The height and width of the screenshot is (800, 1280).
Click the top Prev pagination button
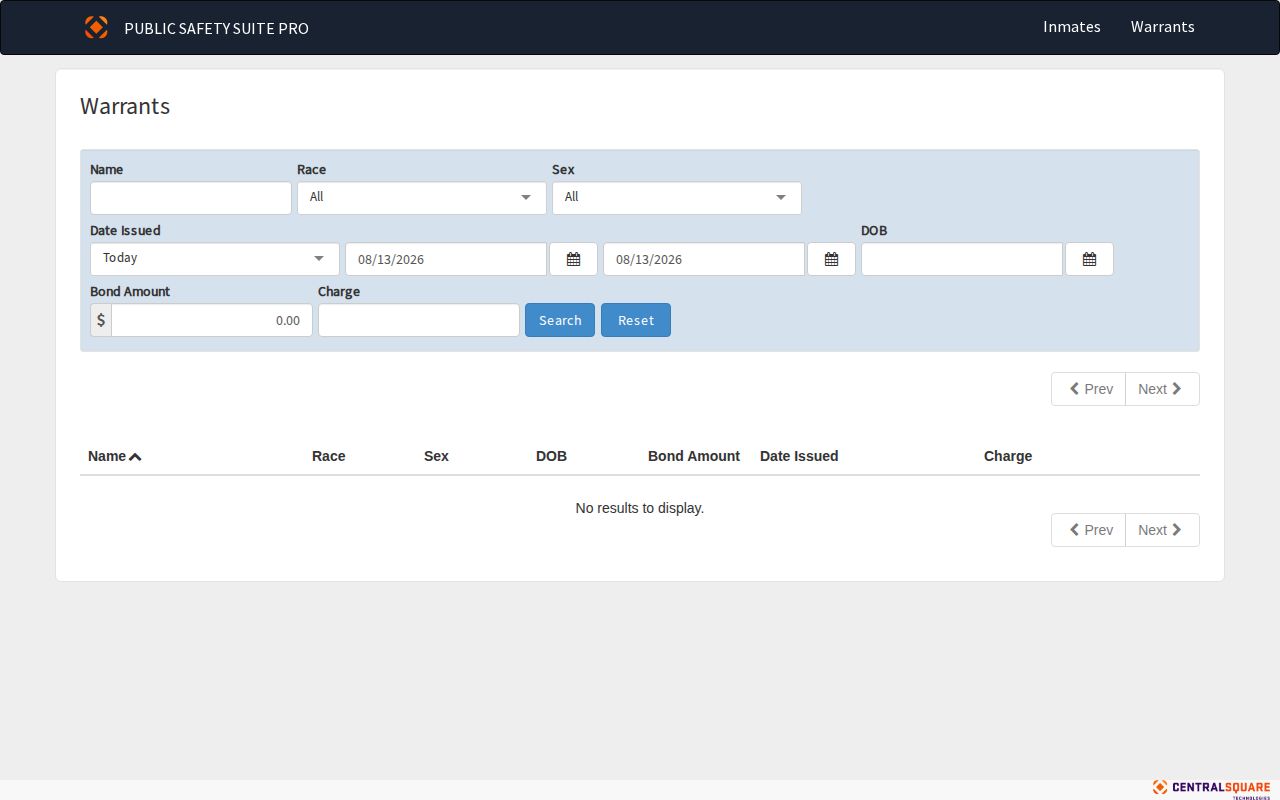pyautogui.click(x=1089, y=389)
